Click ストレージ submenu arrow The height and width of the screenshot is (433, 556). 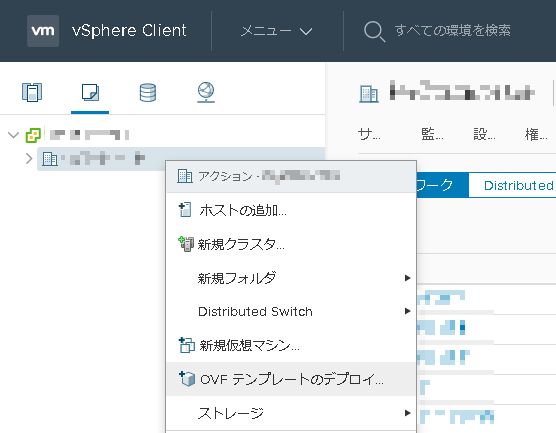pyautogui.click(x=407, y=413)
